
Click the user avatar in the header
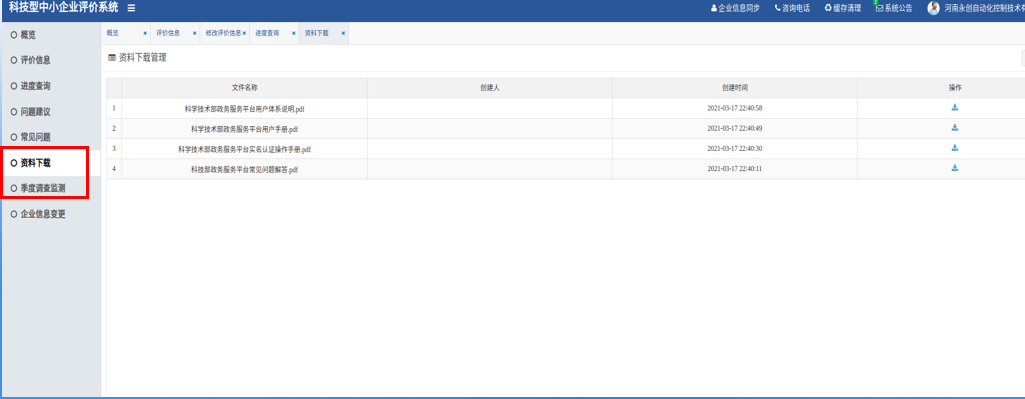933,9
